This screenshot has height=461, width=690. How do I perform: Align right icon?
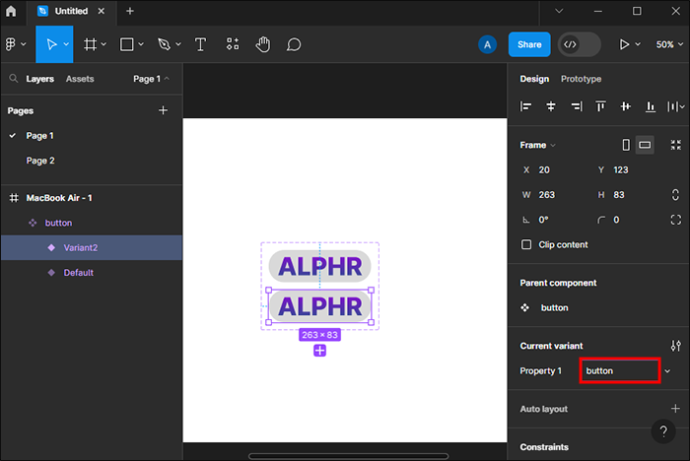coord(576,106)
